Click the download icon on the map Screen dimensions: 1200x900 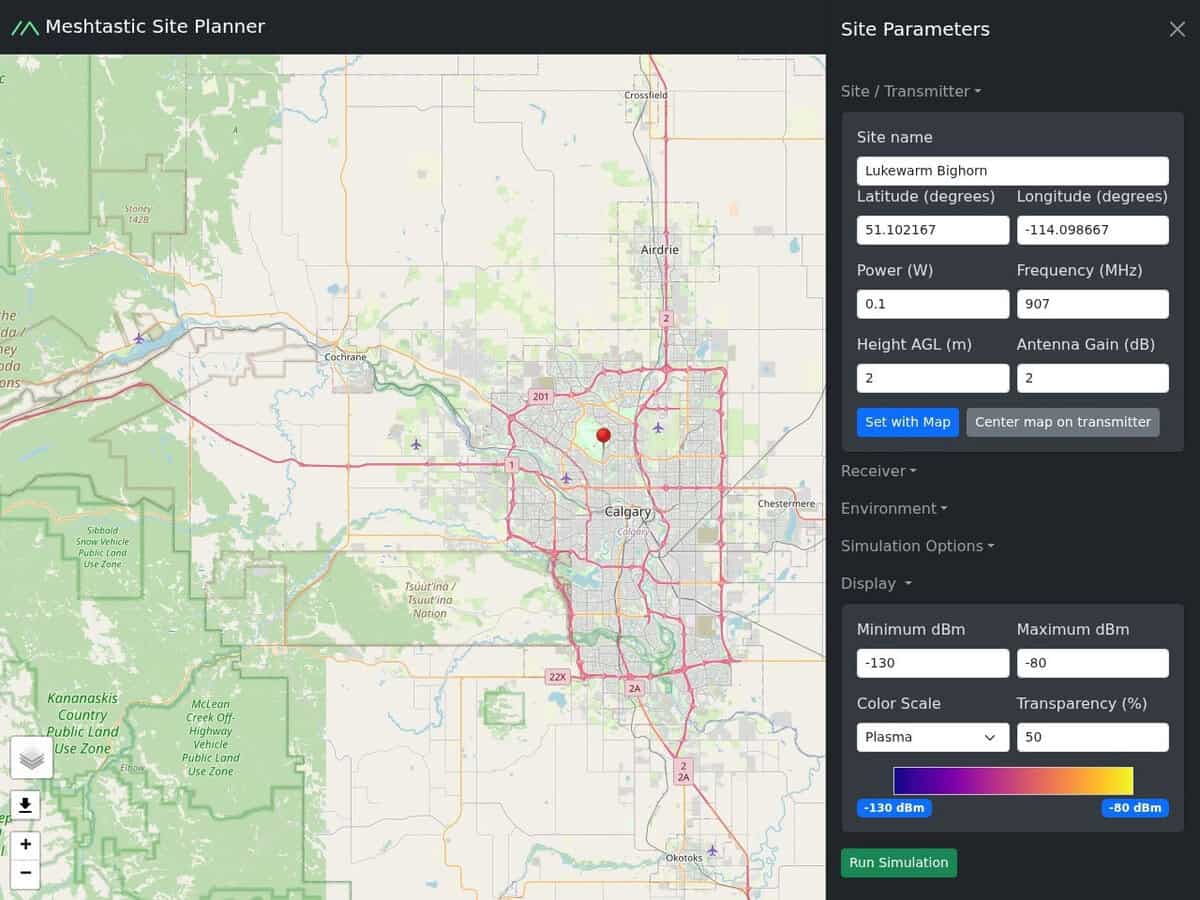click(26, 805)
